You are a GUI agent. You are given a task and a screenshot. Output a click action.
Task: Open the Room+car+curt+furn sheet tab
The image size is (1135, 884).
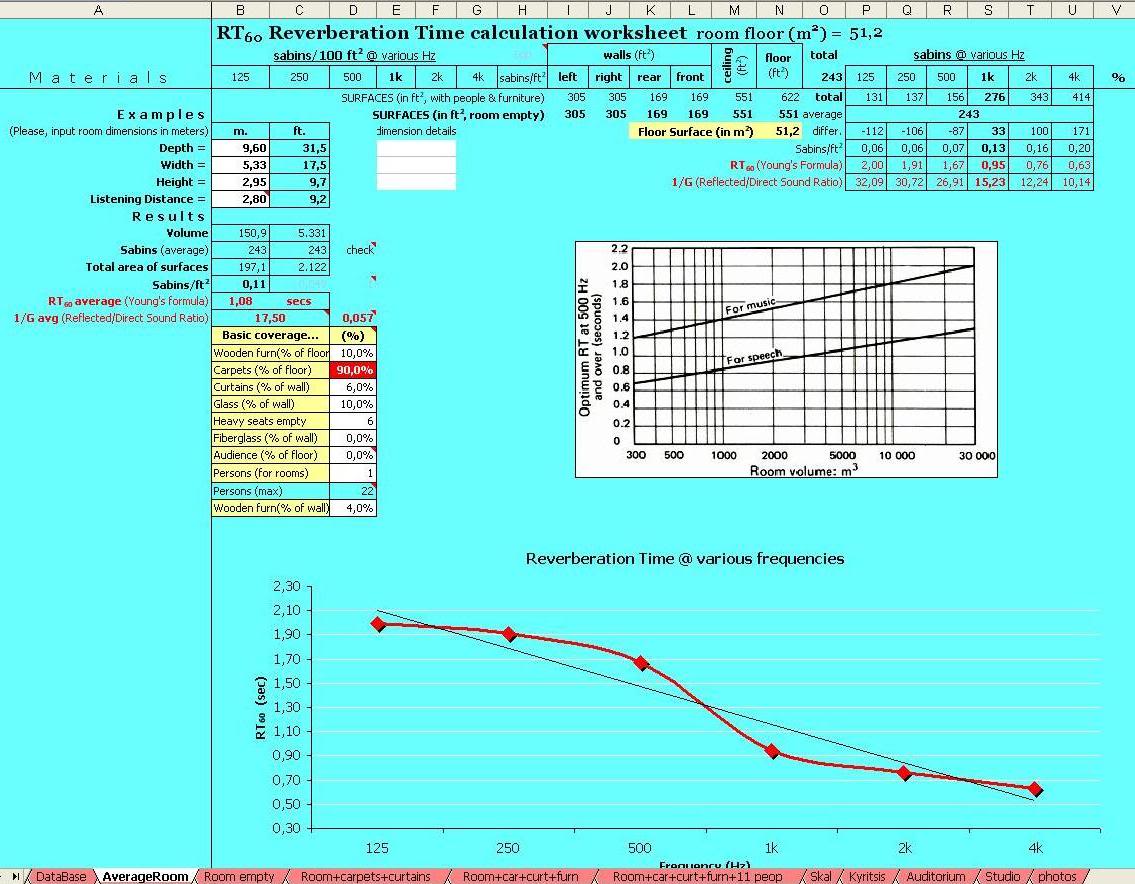click(520, 877)
